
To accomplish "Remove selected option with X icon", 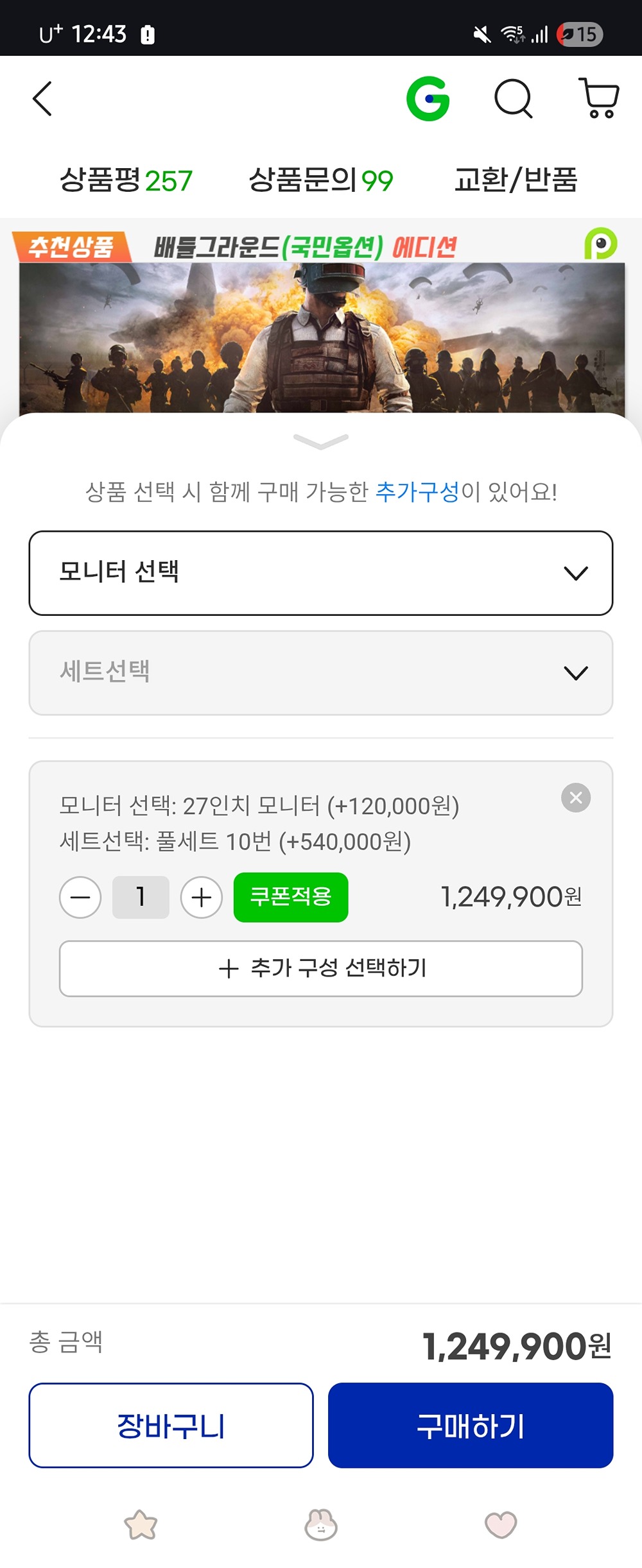I will tap(576, 797).
